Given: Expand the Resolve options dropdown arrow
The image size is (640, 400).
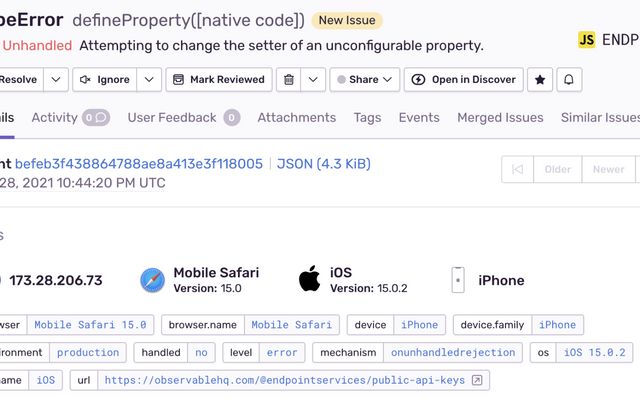Looking at the screenshot, I should (x=56, y=80).
